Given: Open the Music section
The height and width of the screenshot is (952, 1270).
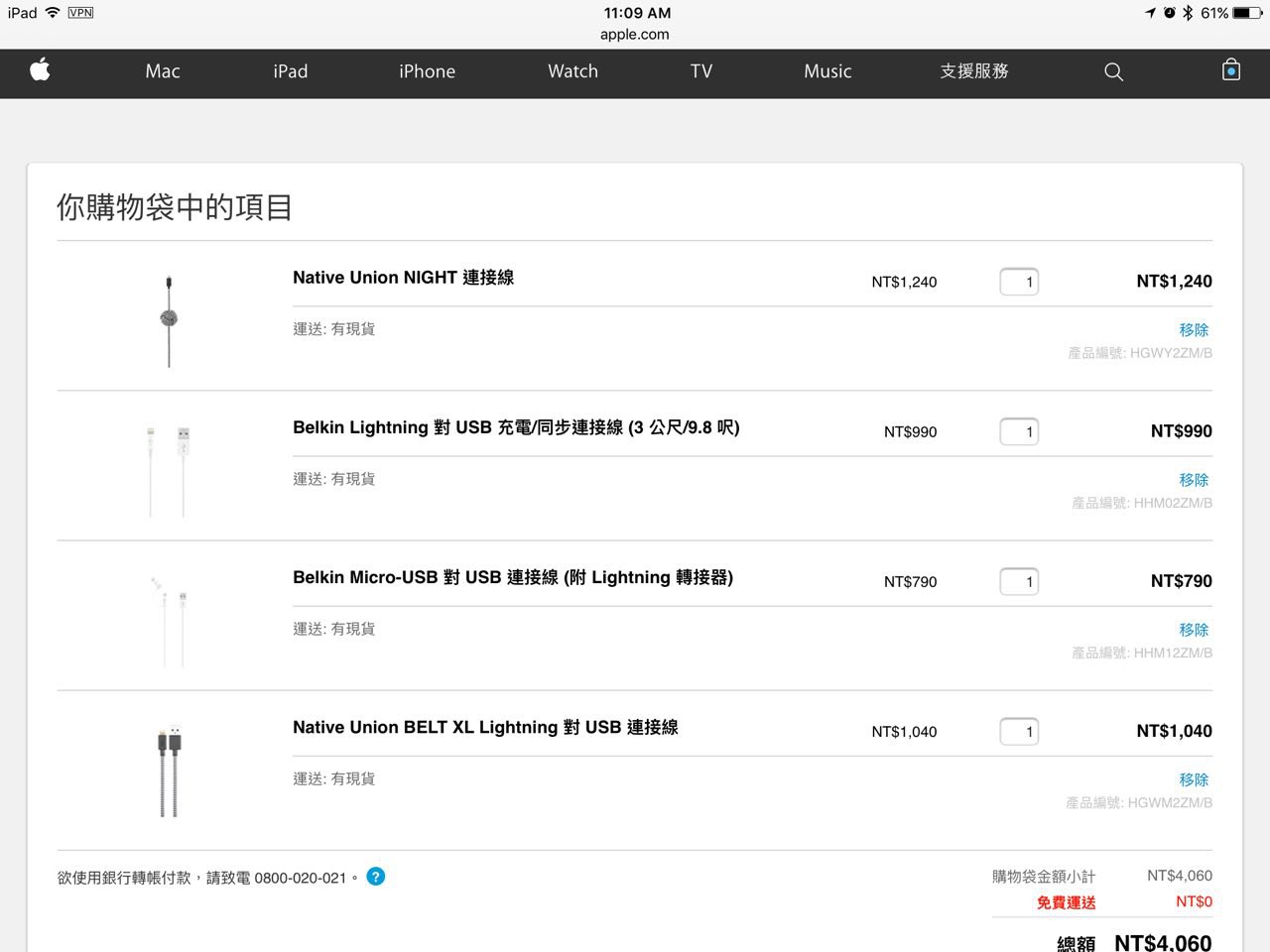Looking at the screenshot, I should [x=828, y=71].
